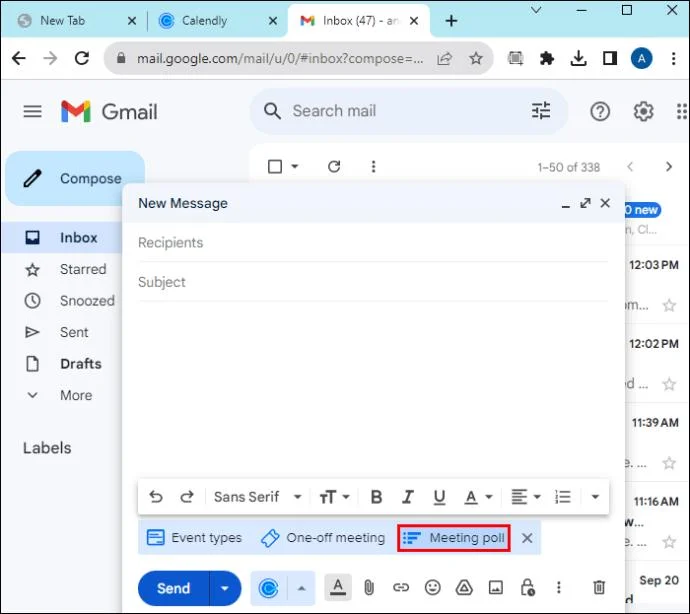
Task: Close the Calendly options bar
Action: pyautogui.click(x=527, y=537)
